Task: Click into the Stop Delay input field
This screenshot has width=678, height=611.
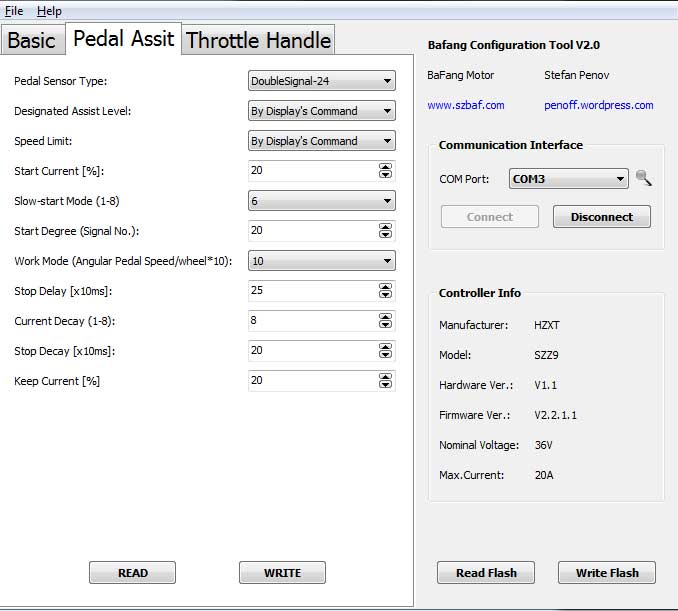Action: point(311,291)
